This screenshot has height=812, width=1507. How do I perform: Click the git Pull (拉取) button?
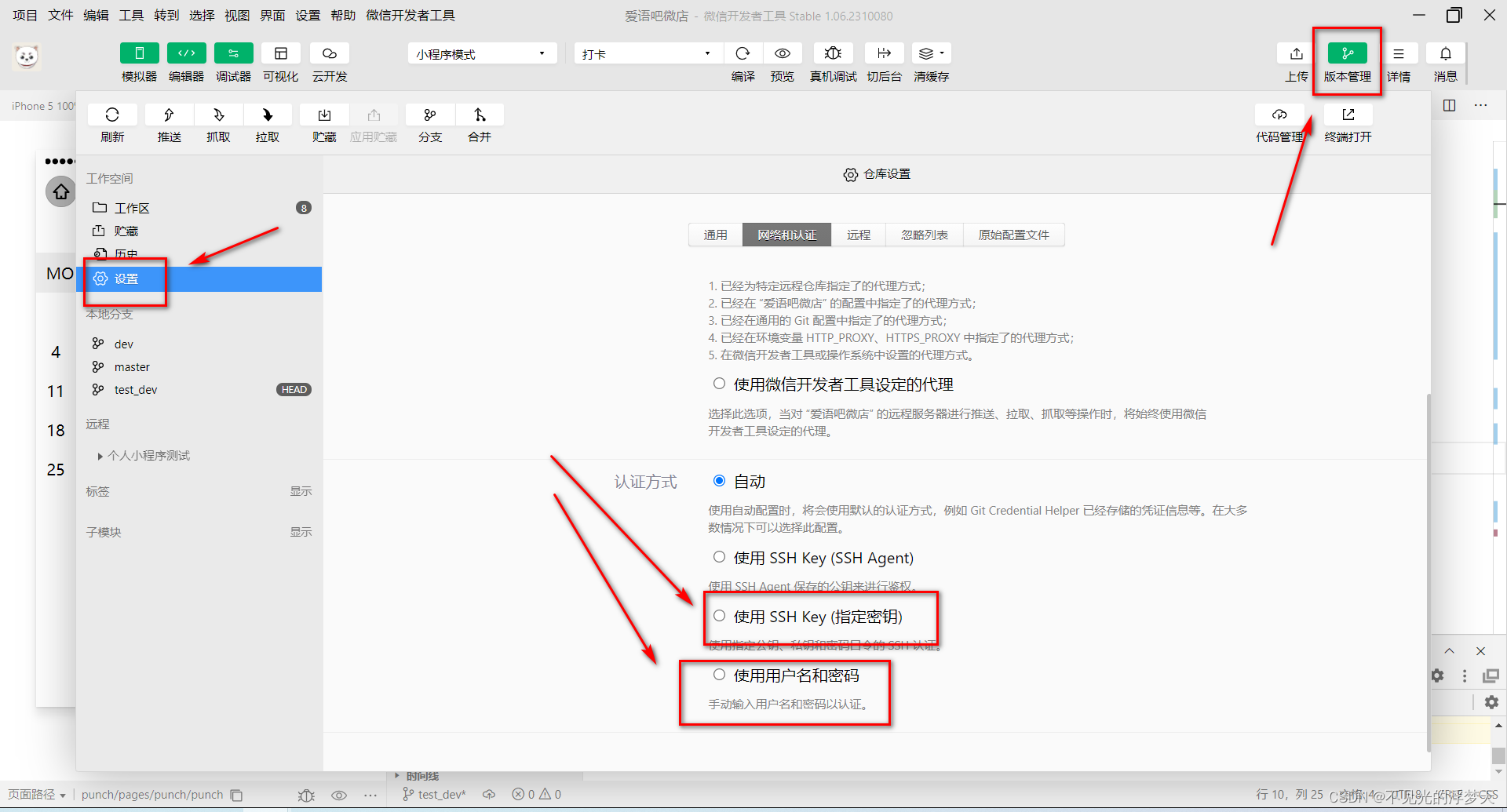pyautogui.click(x=268, y=115)
